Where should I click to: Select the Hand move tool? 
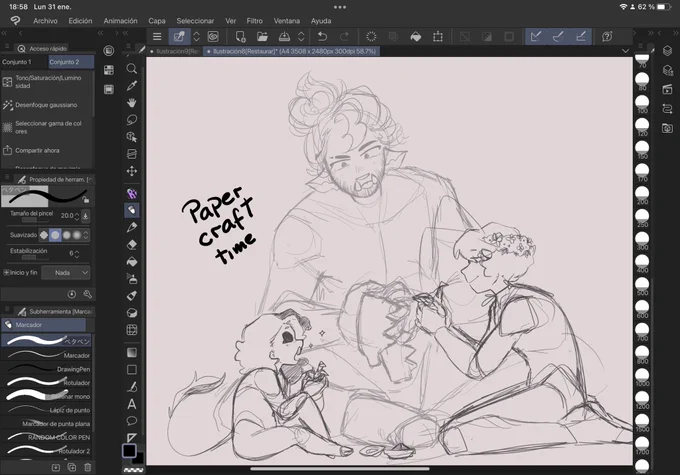pos(132,103)
